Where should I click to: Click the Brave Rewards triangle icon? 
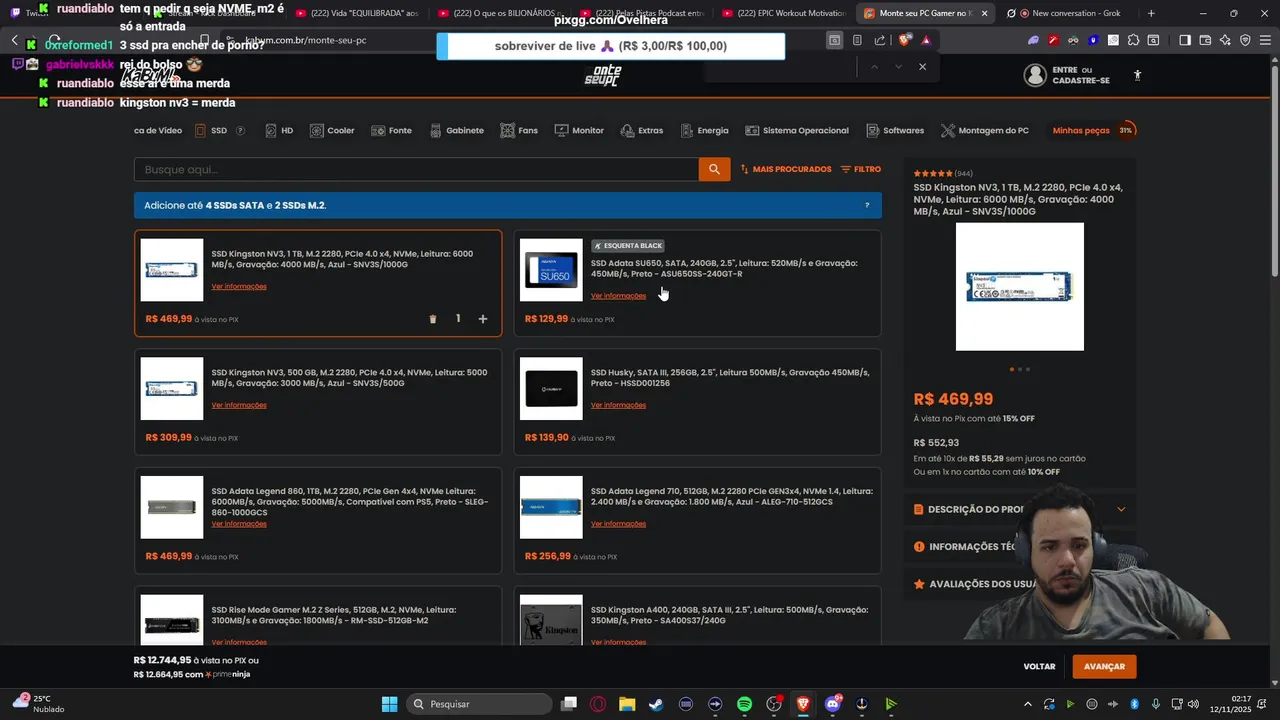pyautogui.click(x=926, y=40)
